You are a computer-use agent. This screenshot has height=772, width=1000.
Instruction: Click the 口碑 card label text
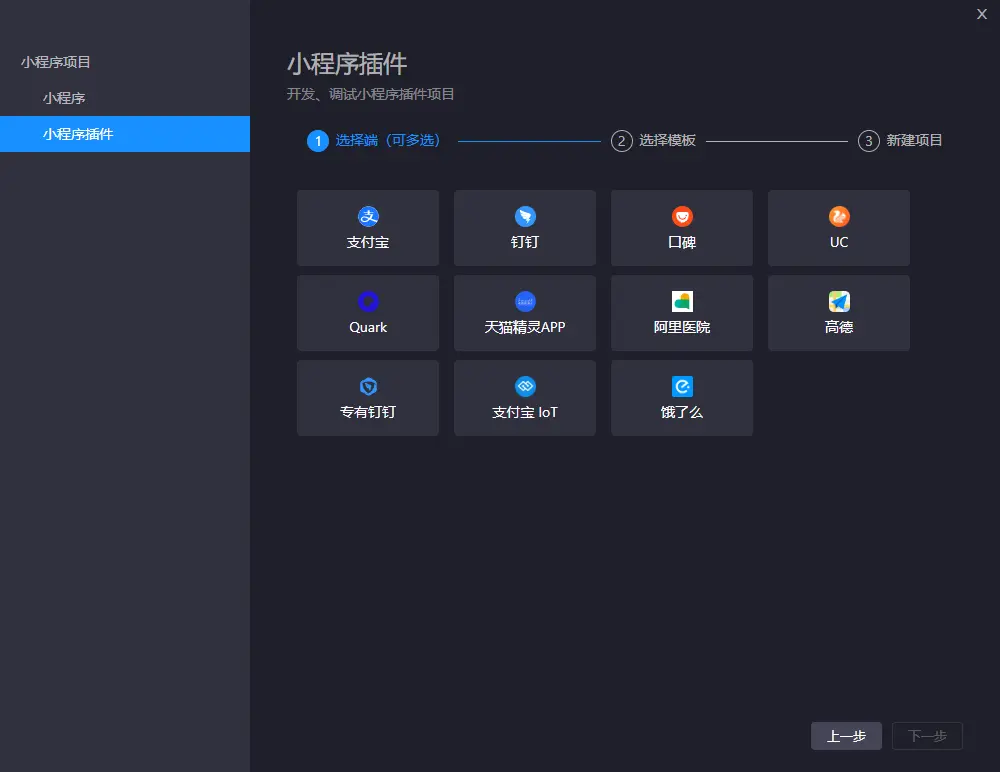click(682, 242)
